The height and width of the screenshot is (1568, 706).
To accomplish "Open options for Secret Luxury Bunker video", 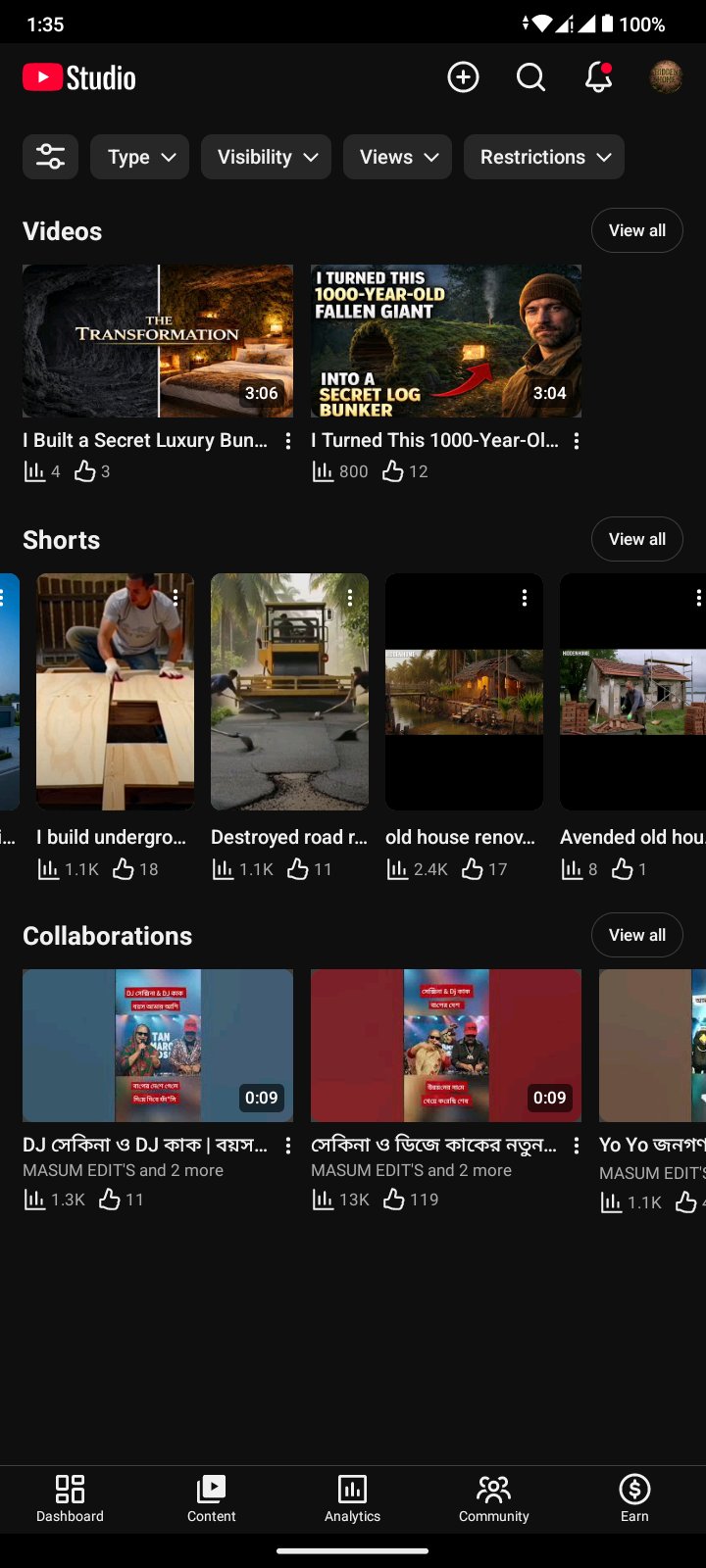I will coord(287,441).
